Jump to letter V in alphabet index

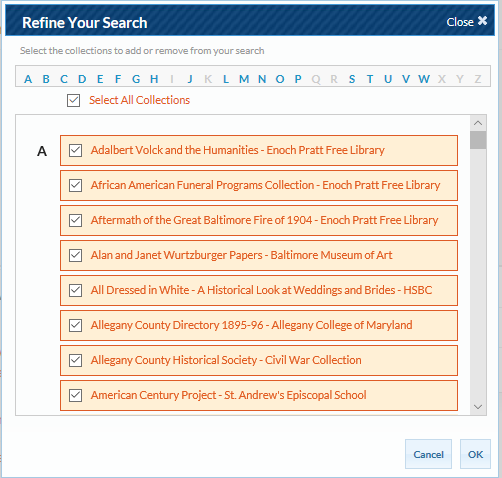tap(406, 79)
